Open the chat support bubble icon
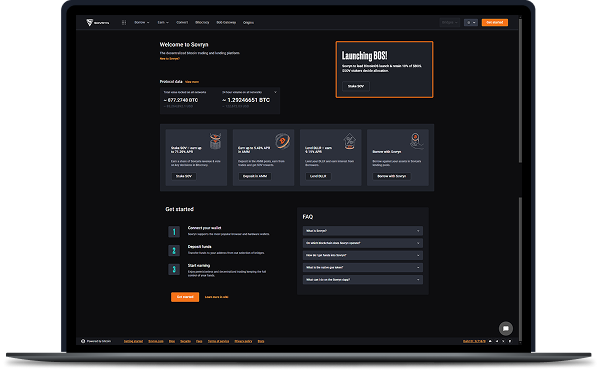The image size is (600, 371). pos(505,328)
